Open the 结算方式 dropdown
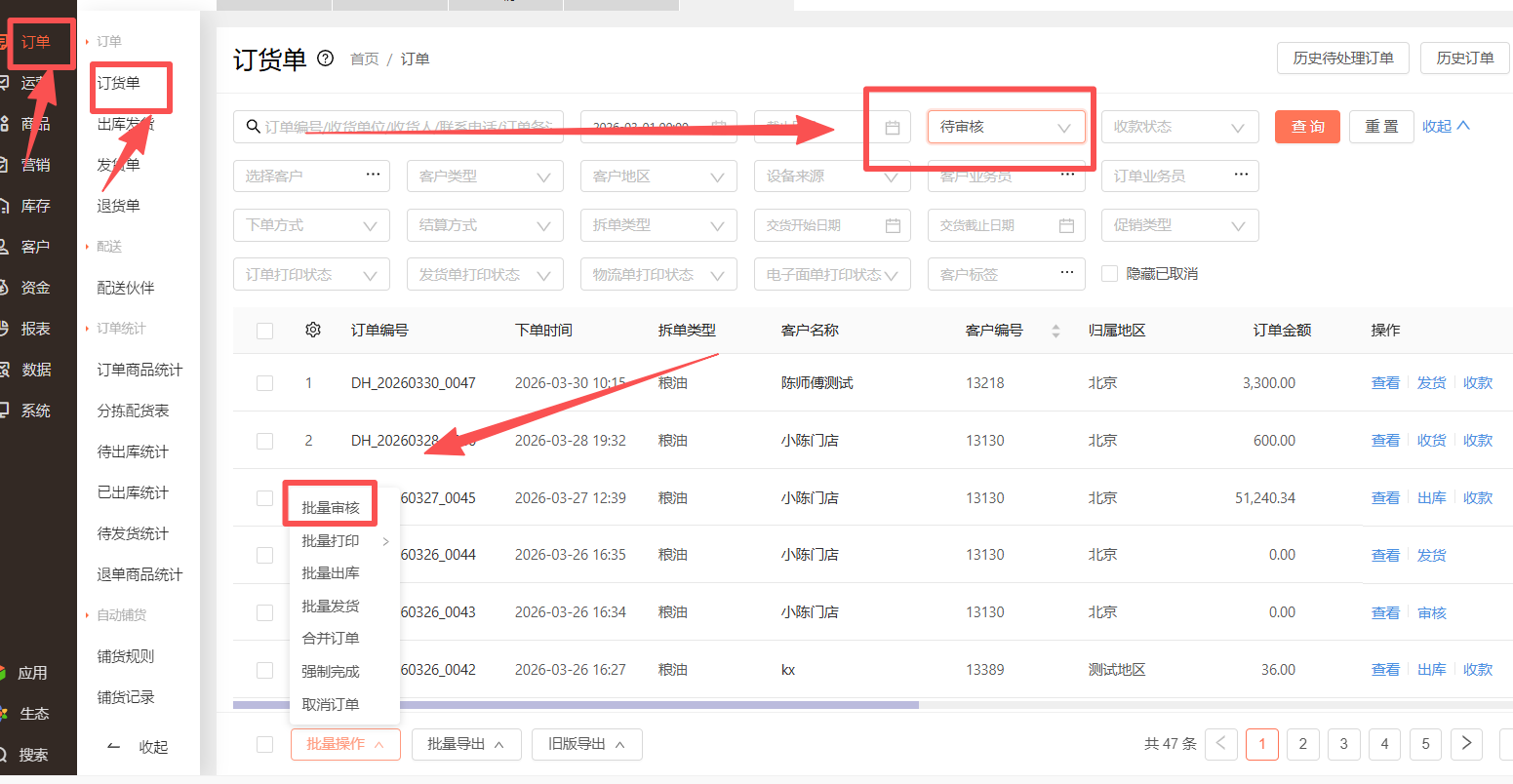Image resolution: width=1513 pixels, height=784 pixels. [x=485, y=225]
